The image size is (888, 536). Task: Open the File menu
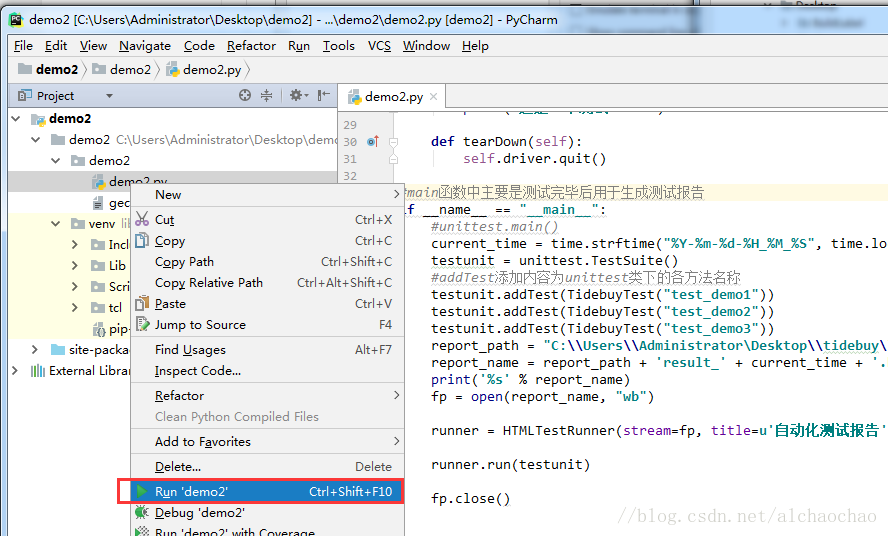tap(23, 46)
